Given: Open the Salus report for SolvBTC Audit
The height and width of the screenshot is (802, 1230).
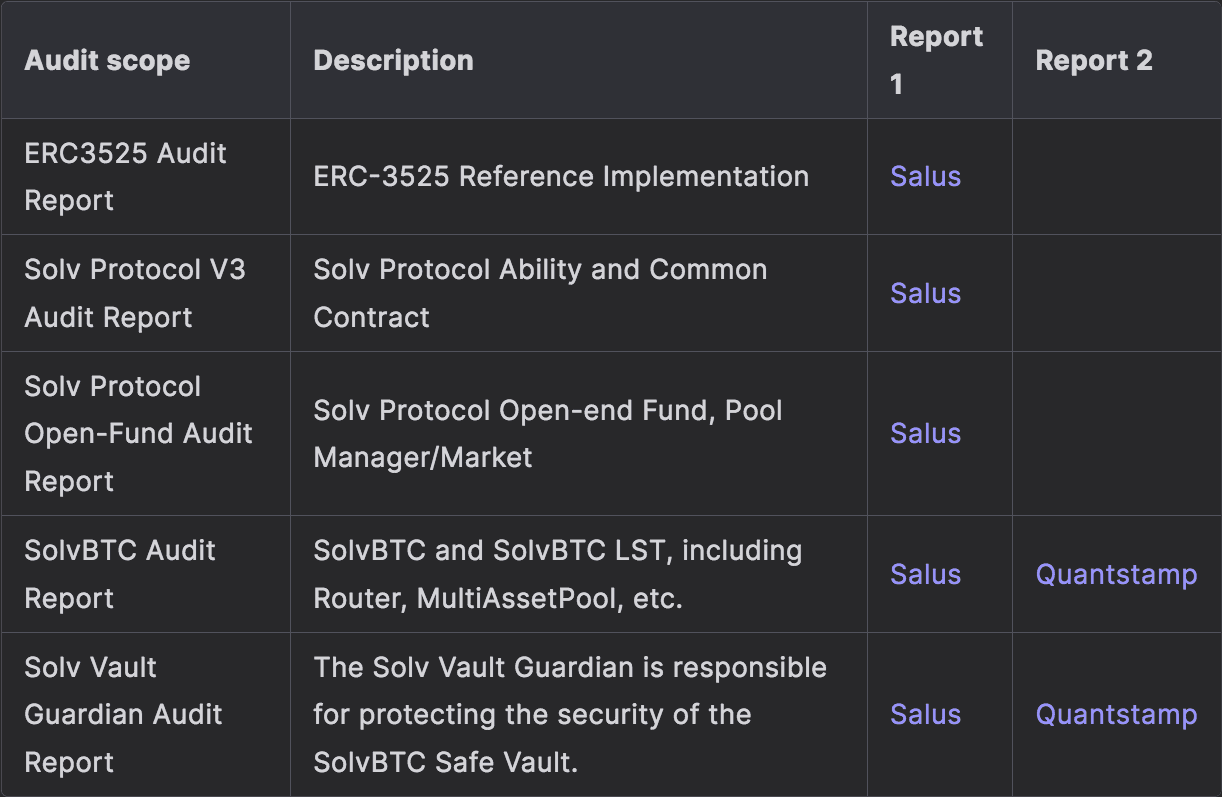Looking at the screenshot, I should pyautogui.click(x=925, y=574).
